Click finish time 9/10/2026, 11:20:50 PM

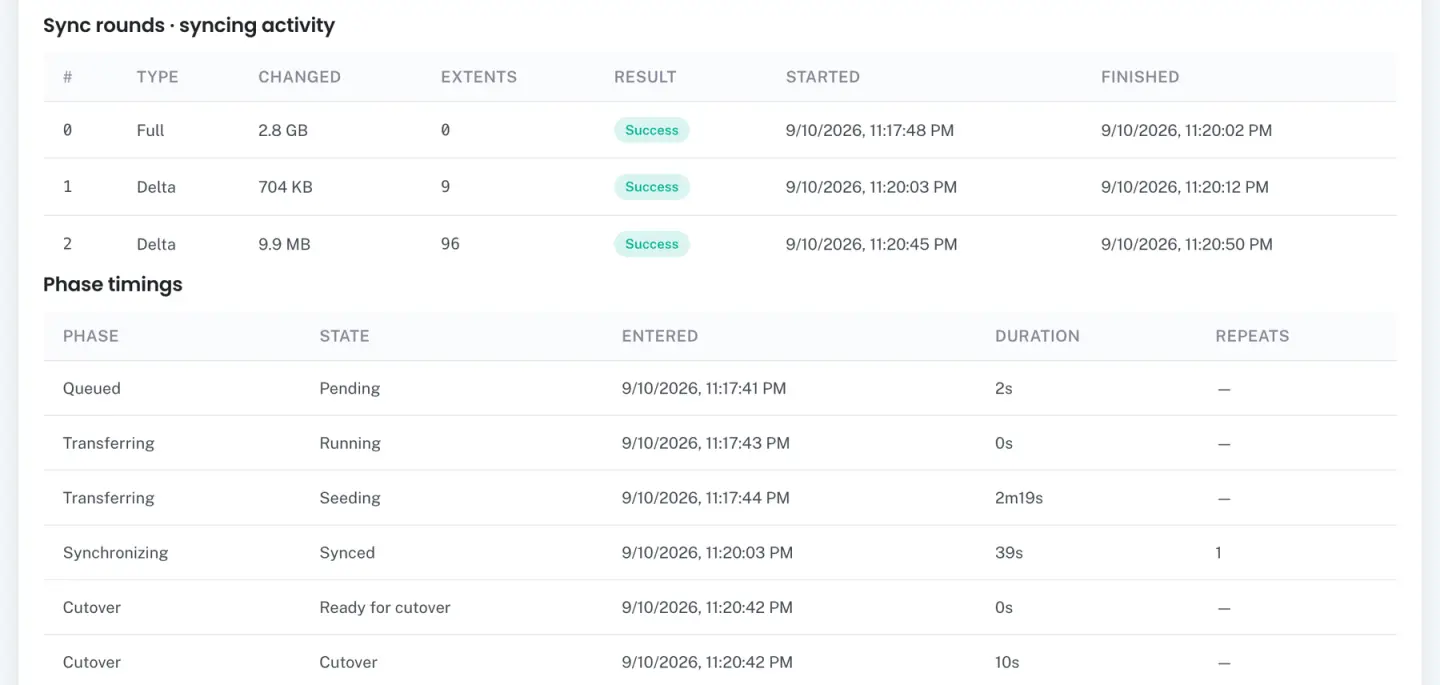pyautogui.click(x=1186, y=244)
